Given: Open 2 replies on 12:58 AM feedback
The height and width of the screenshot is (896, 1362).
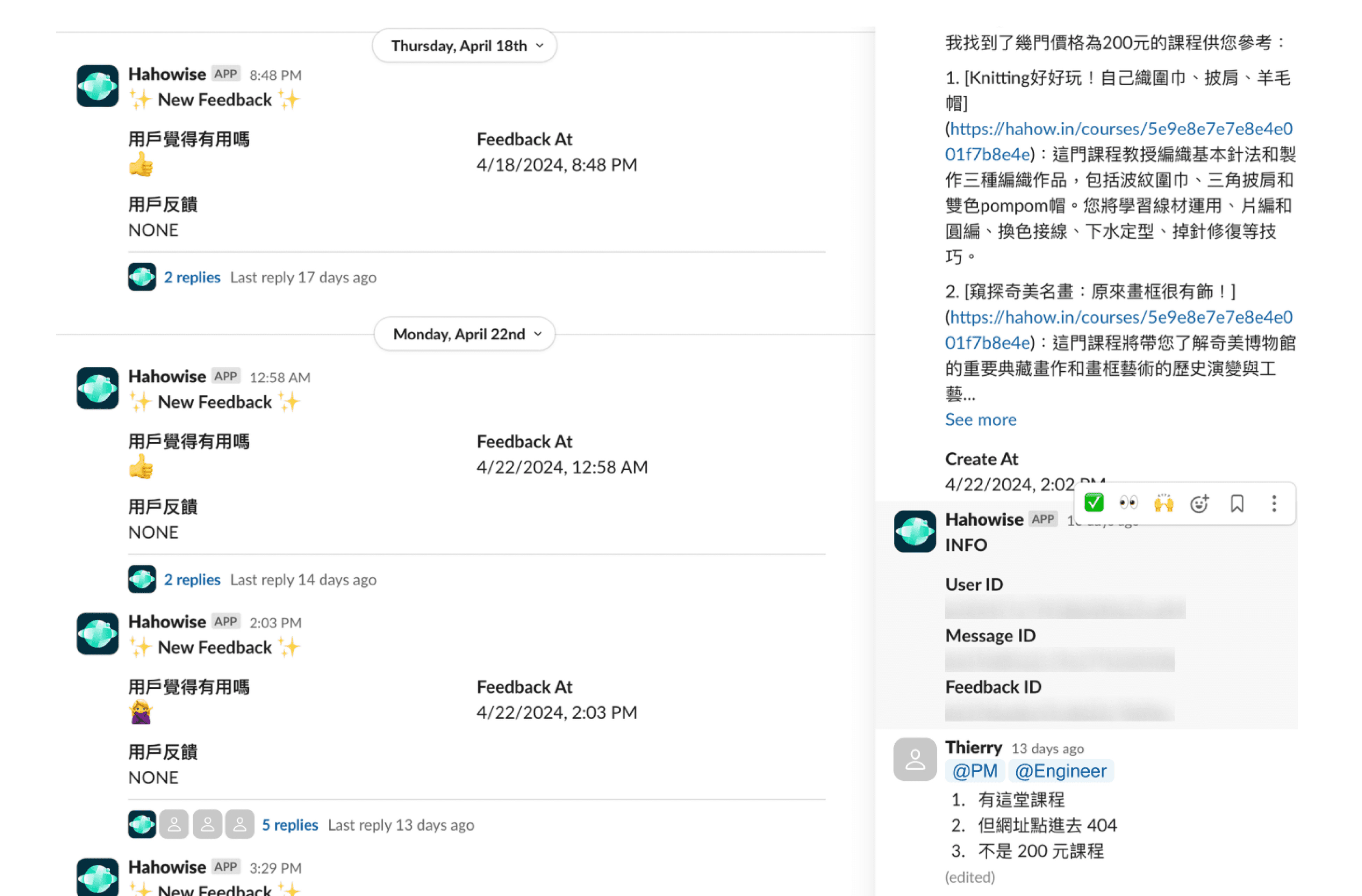Looking at the screenshot, I should (192, 580).
